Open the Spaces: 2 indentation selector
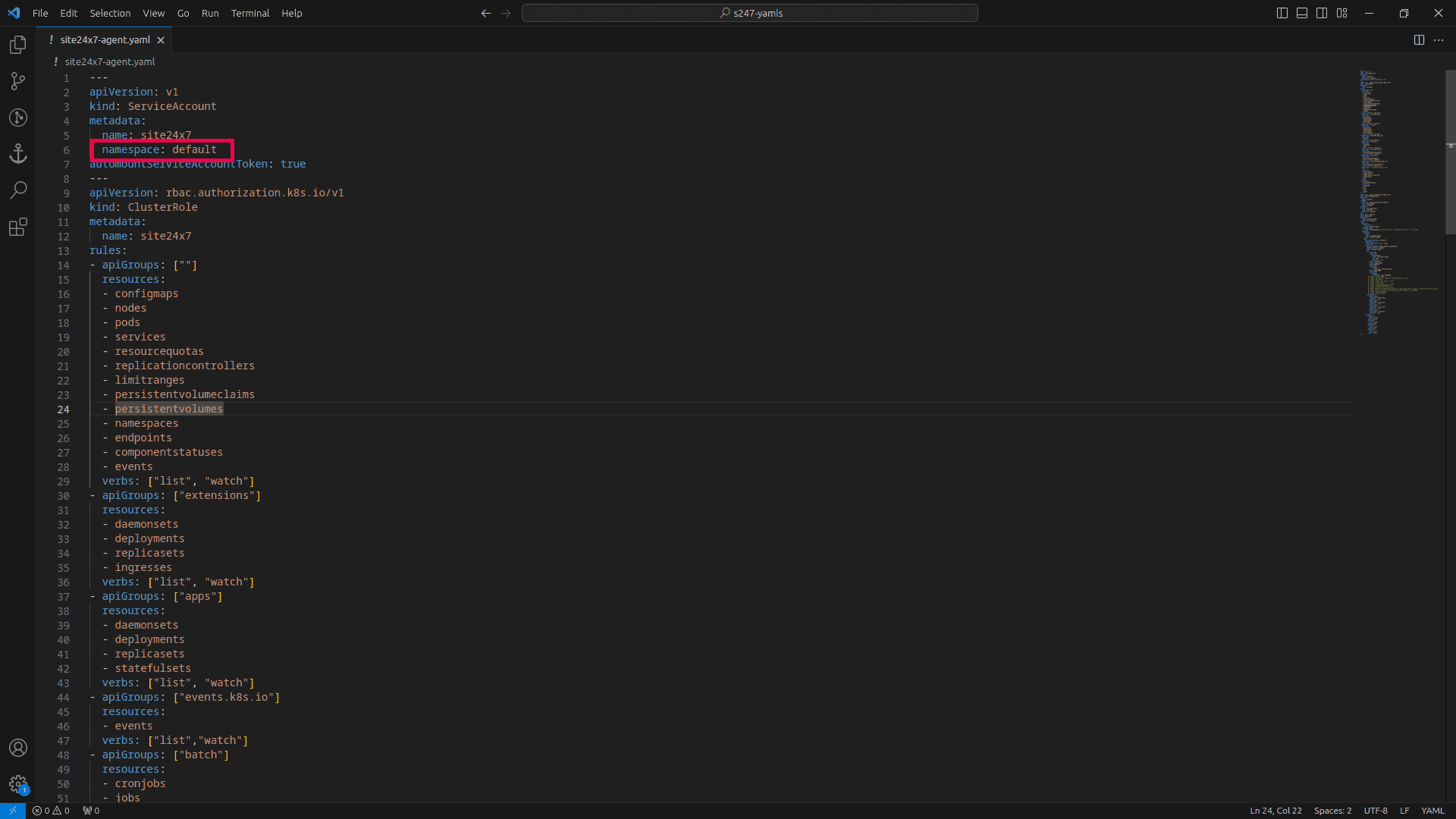 coord(1332,811)
